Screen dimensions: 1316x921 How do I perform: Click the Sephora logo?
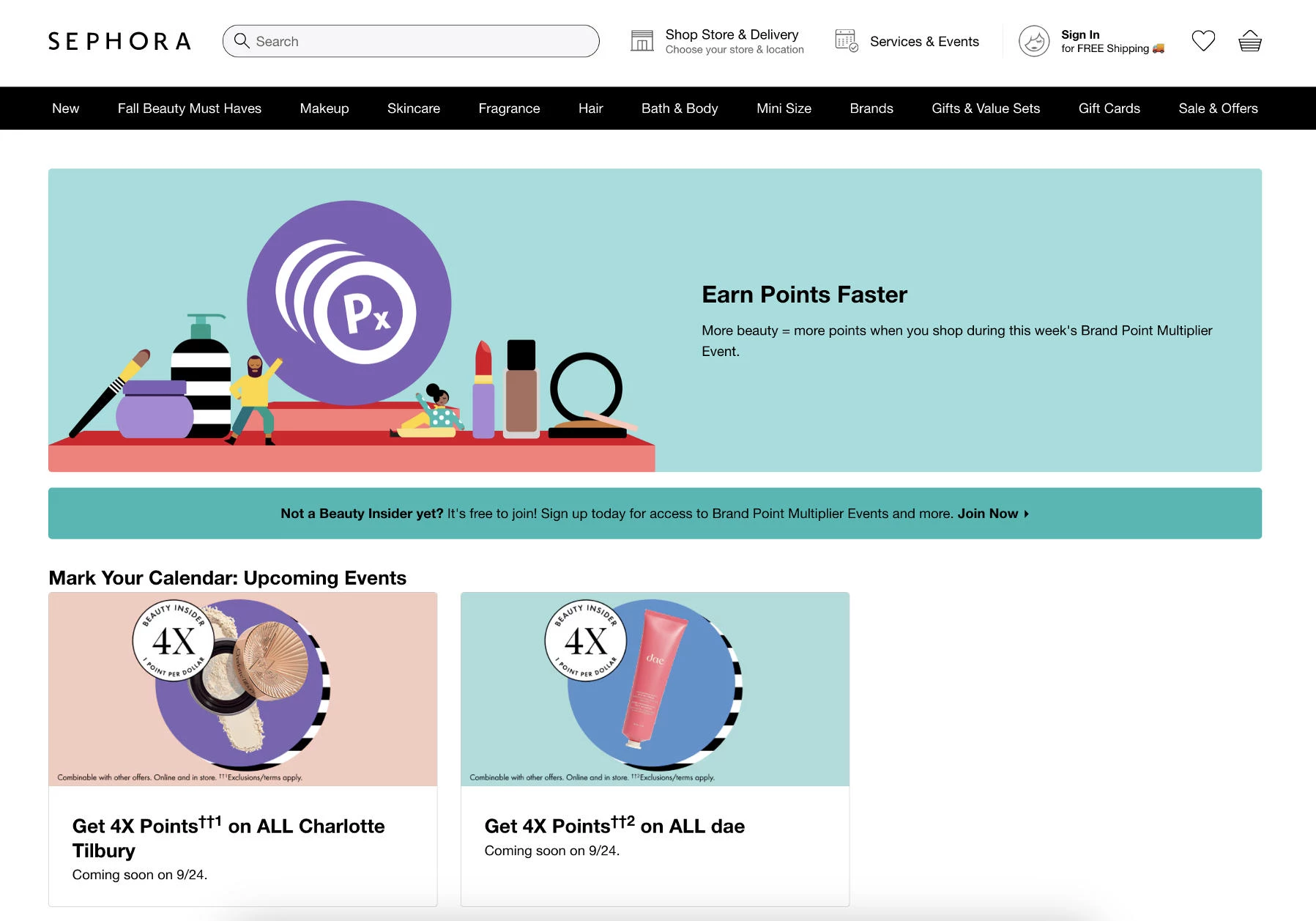[119, 41]
